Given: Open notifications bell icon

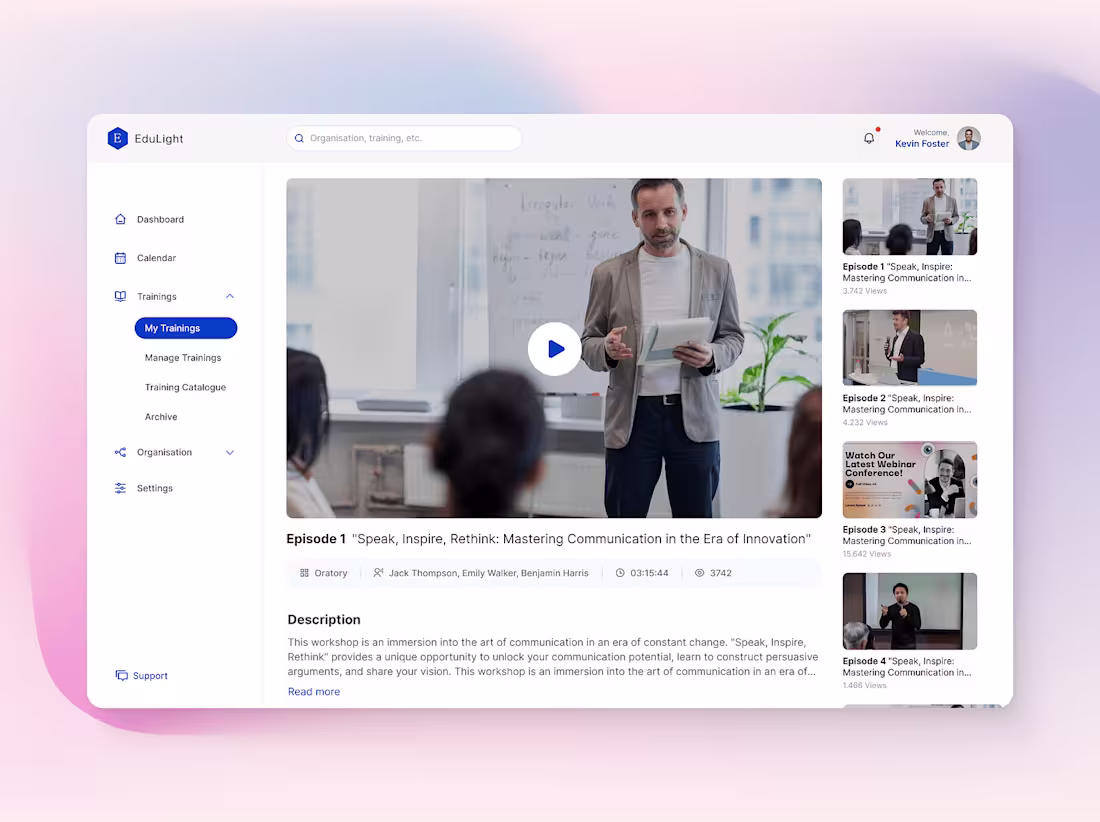Looking at the screenshot, I should point(869,138).
